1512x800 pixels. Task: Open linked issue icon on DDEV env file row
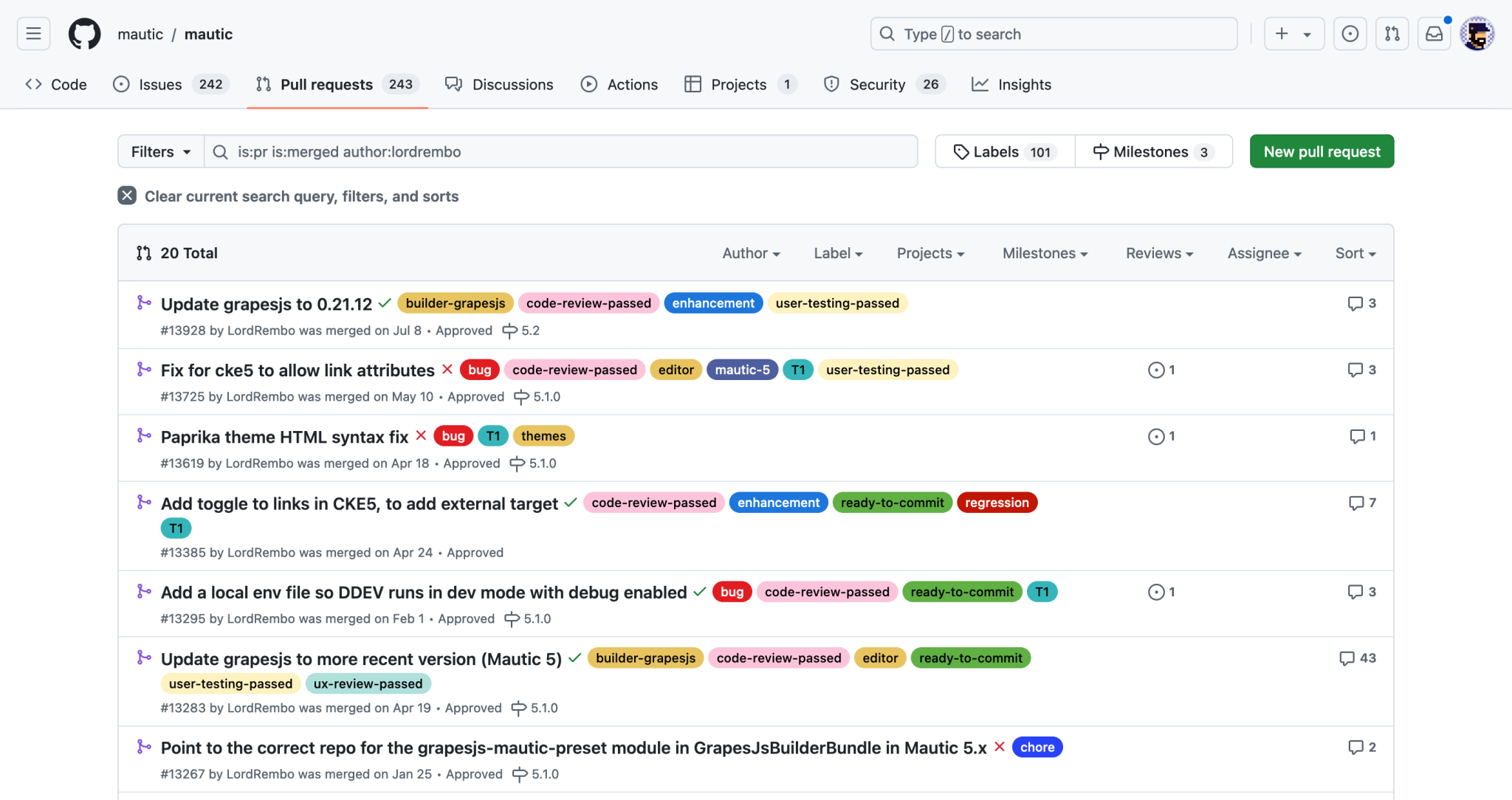(1161, 592)
